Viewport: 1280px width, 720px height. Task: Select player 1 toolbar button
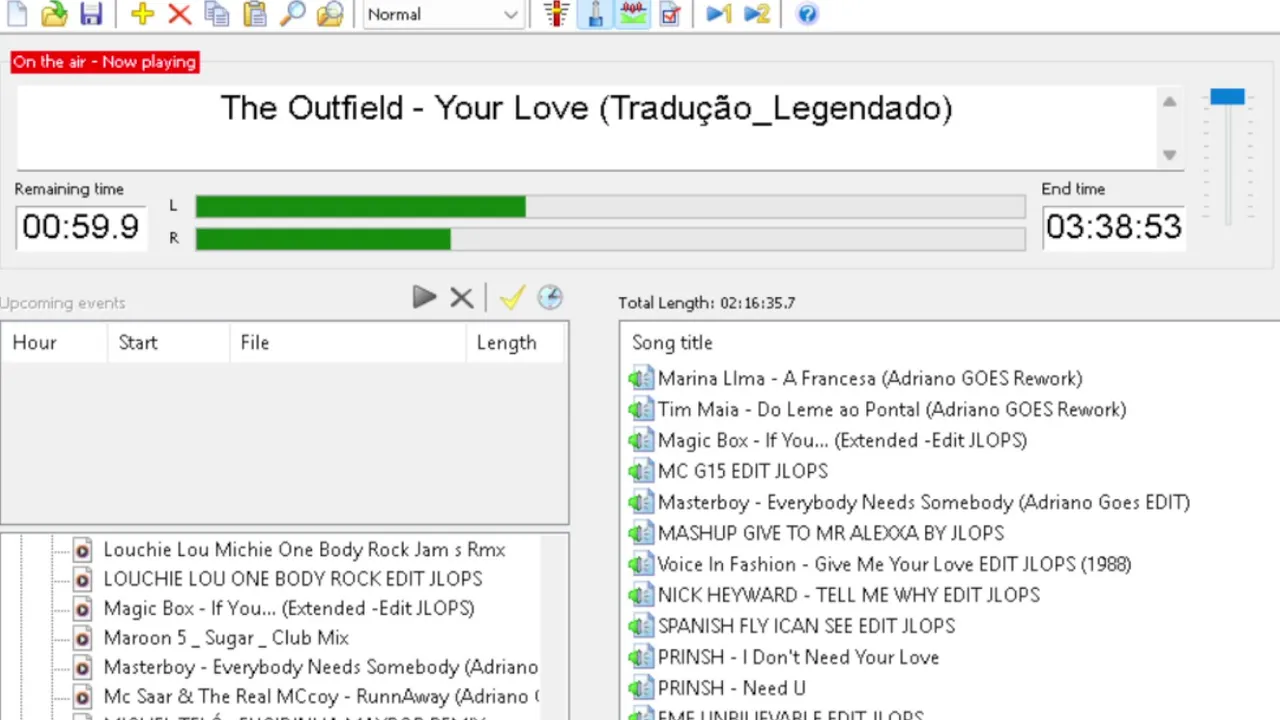click(719, 13)
